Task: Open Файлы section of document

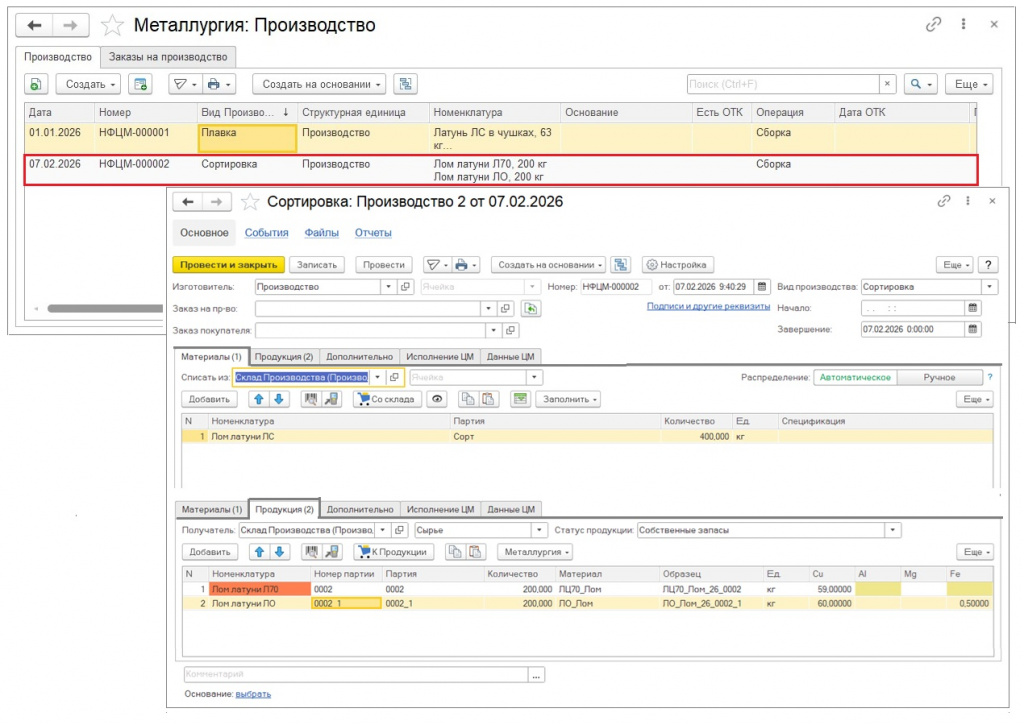Action: point(321,233)
